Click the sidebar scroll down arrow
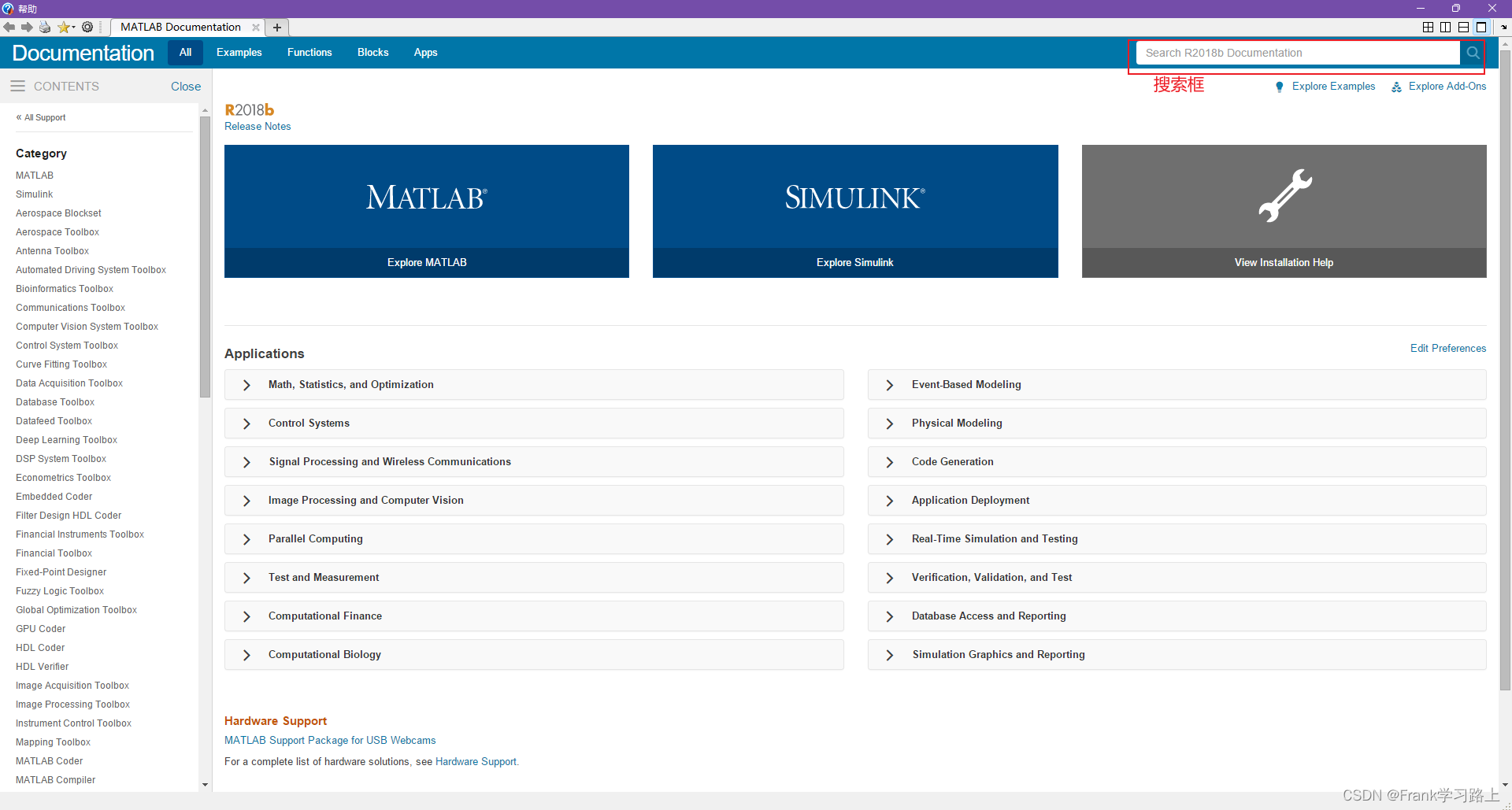The width and height of the screenshot is (1512, 810). click(x=205, y=785)
